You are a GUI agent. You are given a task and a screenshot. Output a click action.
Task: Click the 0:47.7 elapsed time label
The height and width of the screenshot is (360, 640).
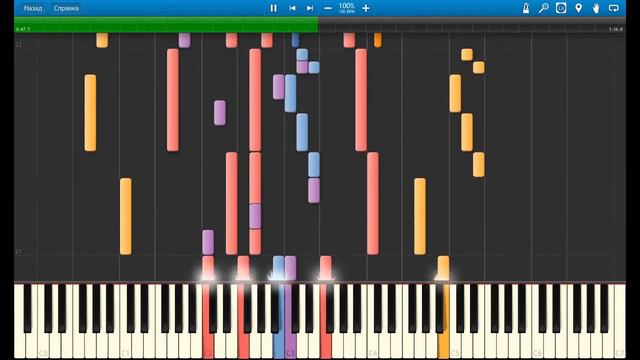(23, 29)
